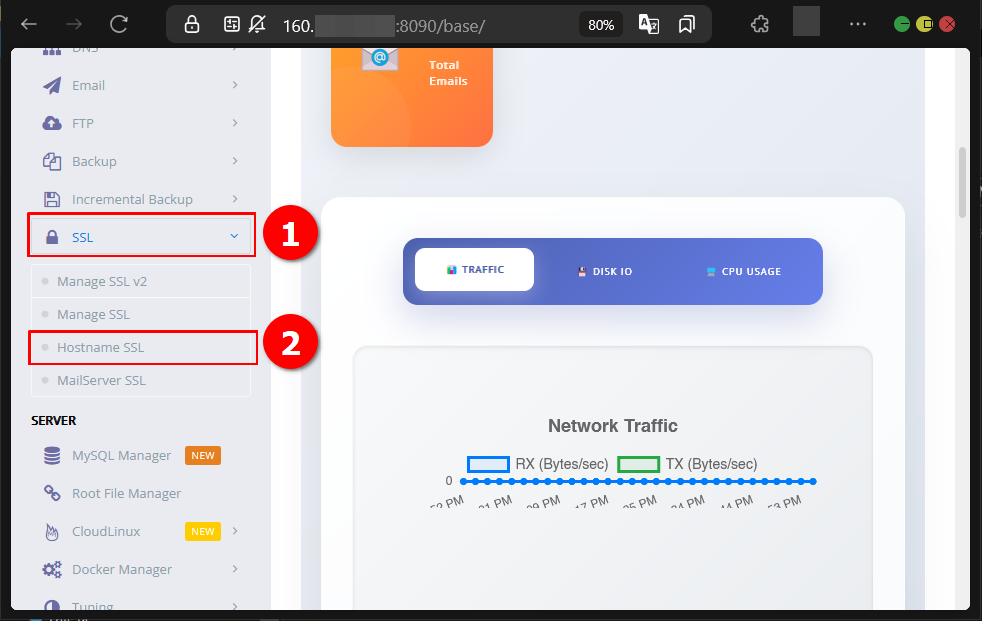Open Hostname SSL submenu item
This screenshot has width=982, height=621.
click(x=141, y=347)
